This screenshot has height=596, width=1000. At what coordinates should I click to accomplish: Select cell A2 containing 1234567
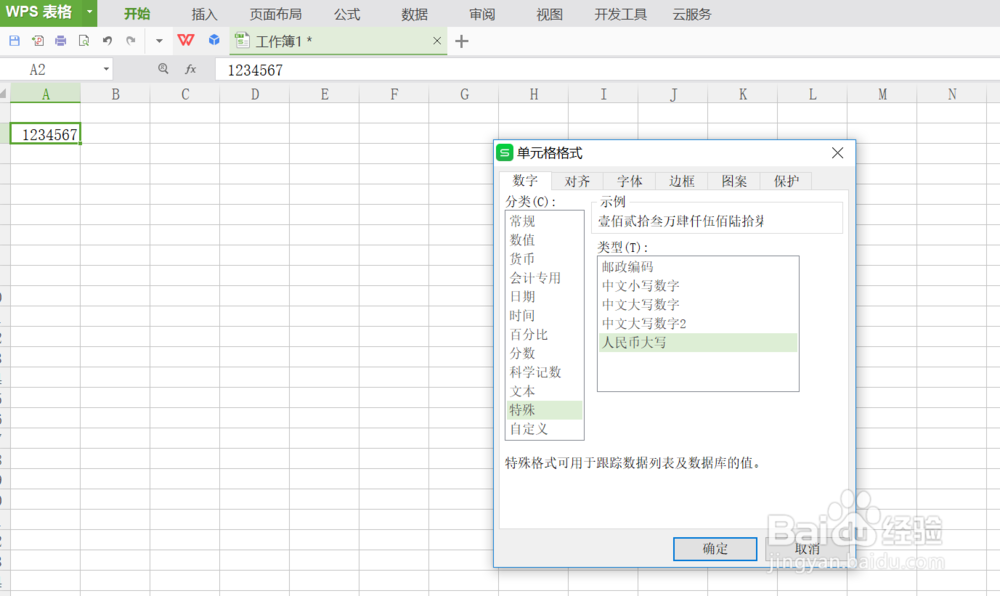tap(45, 134)
